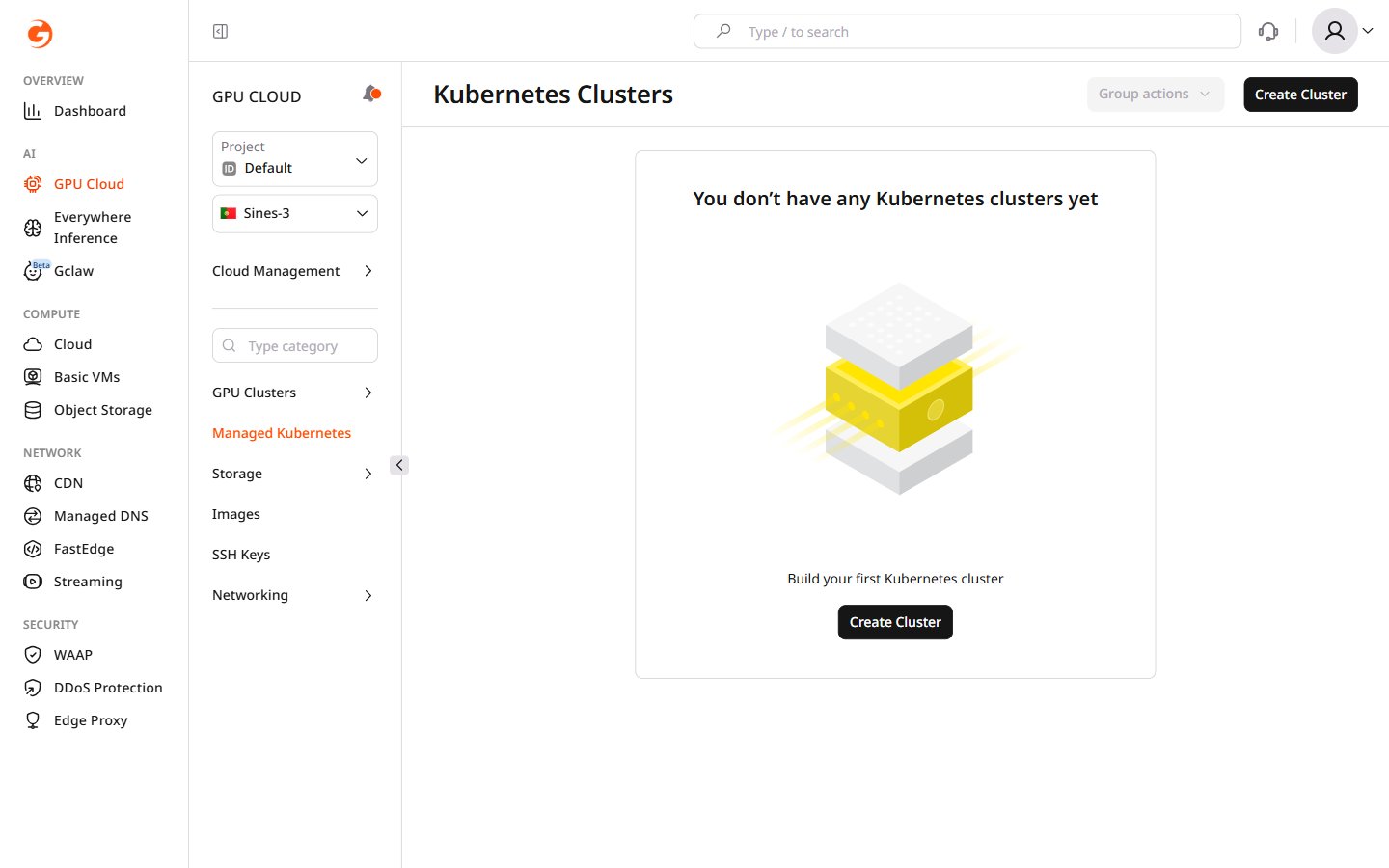Viewport: 1389px width, 868px height.
Task: Click the Cloud icon under Compute
Action: click(x=33, y=344)
